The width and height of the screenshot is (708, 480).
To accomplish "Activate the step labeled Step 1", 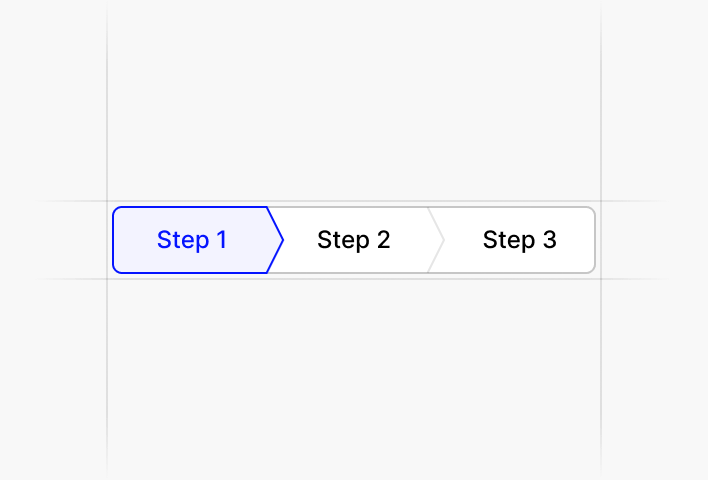I will click(192, 240).
